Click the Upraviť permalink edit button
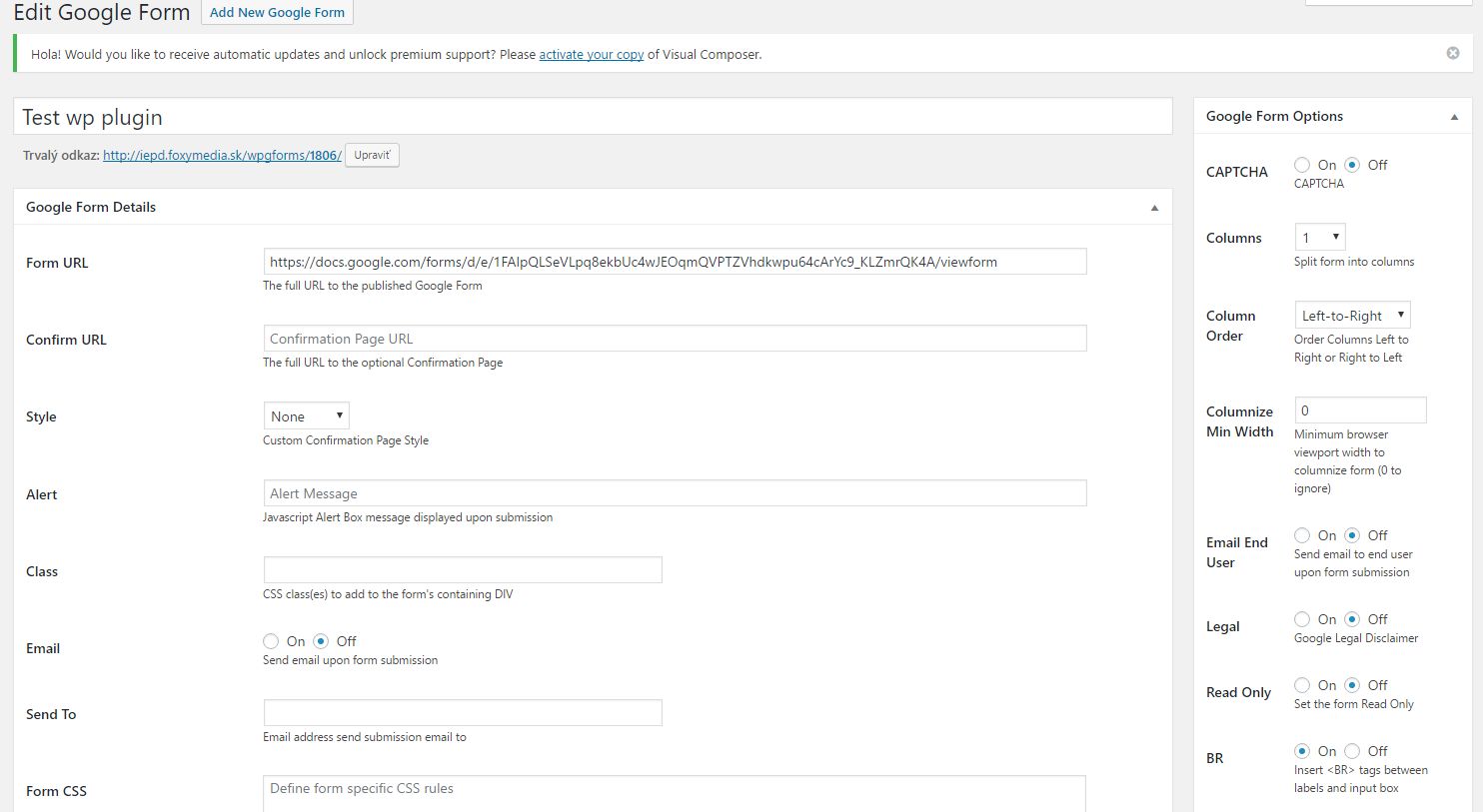This screenshot has width=1483, height=812. coord(372,155)
